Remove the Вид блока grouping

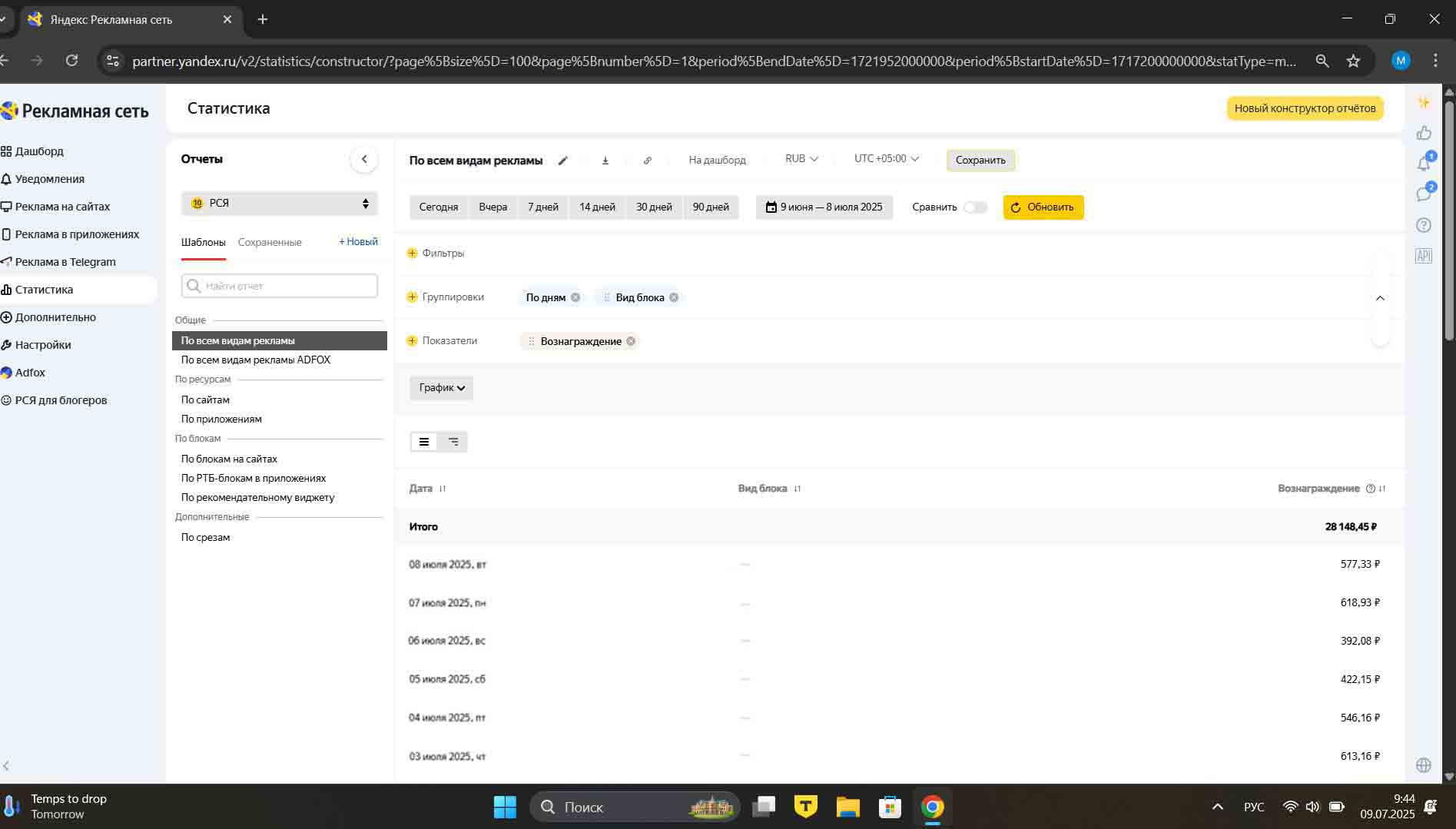(674, 297)
